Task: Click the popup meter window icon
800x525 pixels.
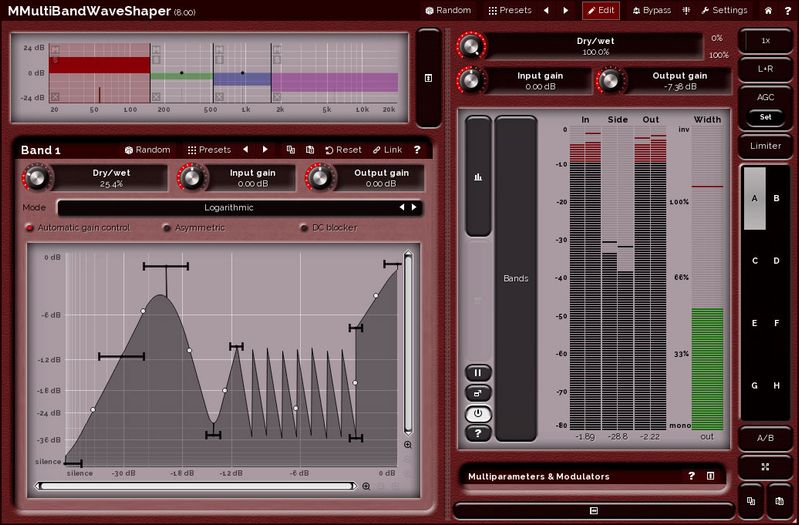Action: (478, 393)
